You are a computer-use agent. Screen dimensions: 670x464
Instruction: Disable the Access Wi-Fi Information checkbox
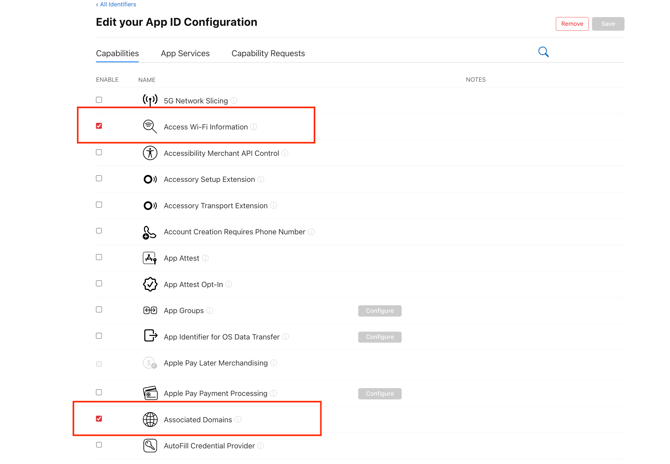99,126
